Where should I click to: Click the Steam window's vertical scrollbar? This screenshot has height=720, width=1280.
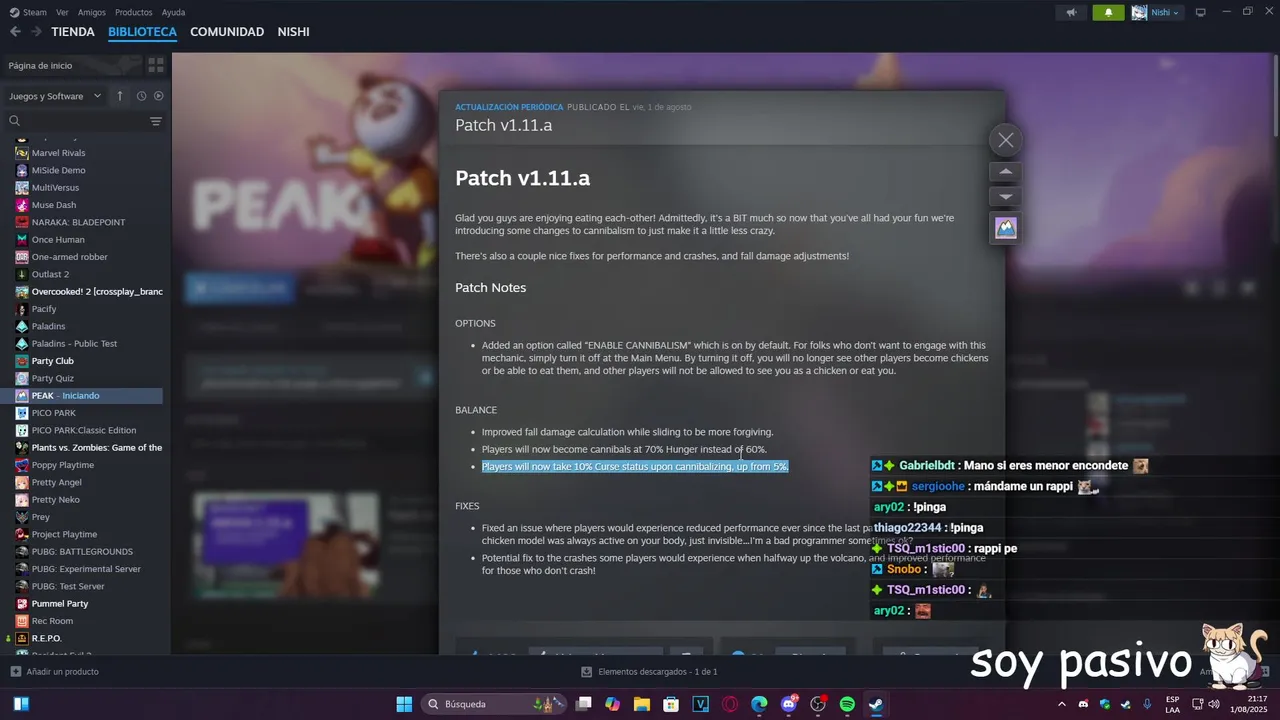point(1275,95)
